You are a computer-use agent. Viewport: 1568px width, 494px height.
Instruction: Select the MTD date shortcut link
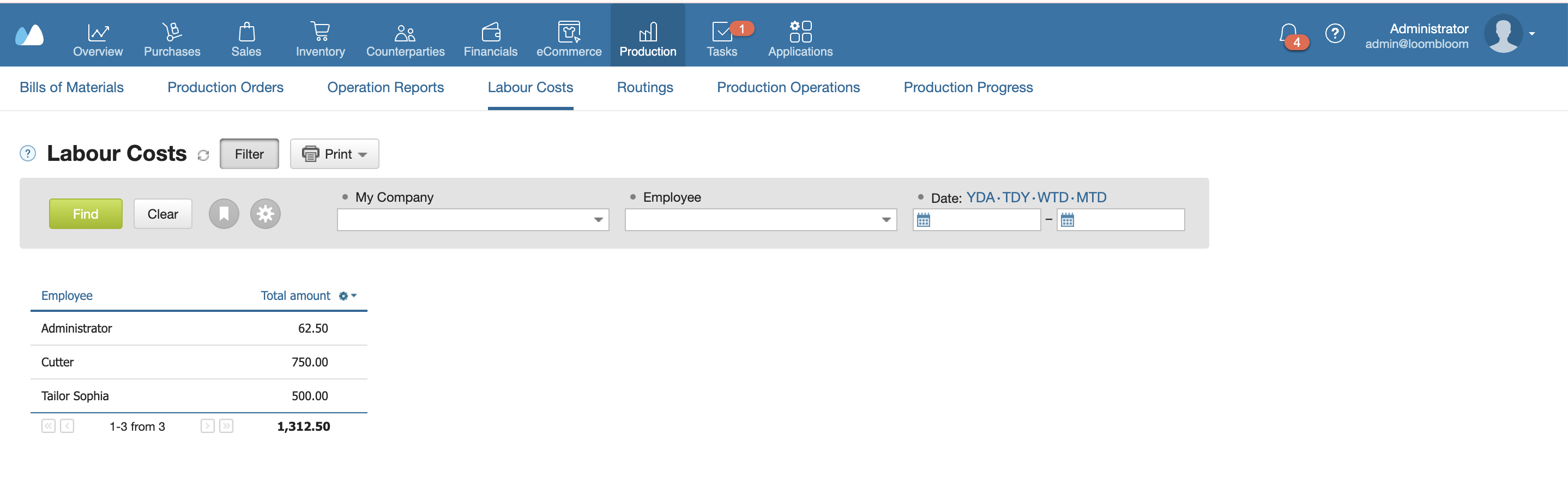point(1091,197)
